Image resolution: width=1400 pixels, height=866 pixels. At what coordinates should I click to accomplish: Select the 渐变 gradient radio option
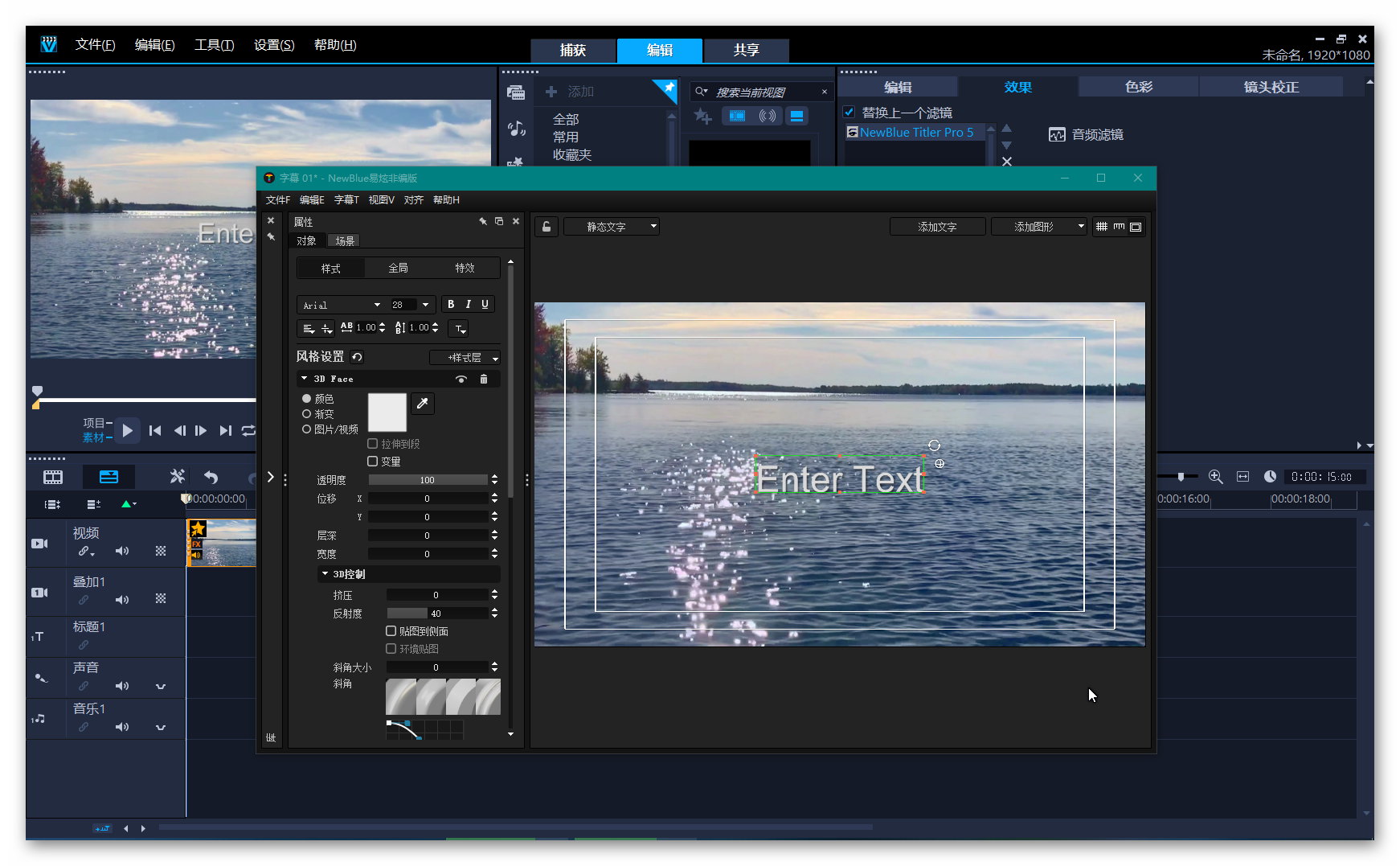click(x=307, y=414)
